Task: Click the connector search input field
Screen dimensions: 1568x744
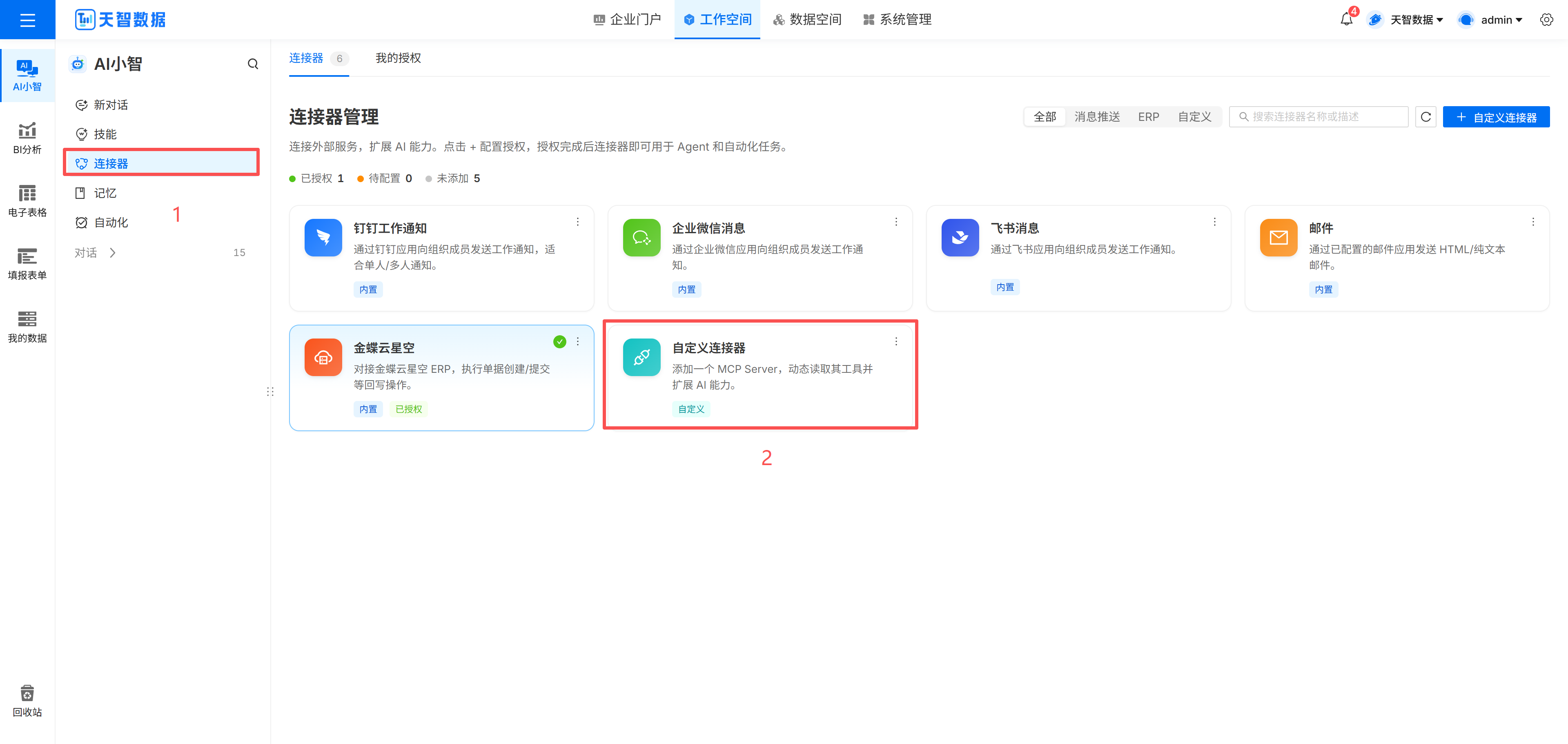Action: click(x=1319, y=116)
